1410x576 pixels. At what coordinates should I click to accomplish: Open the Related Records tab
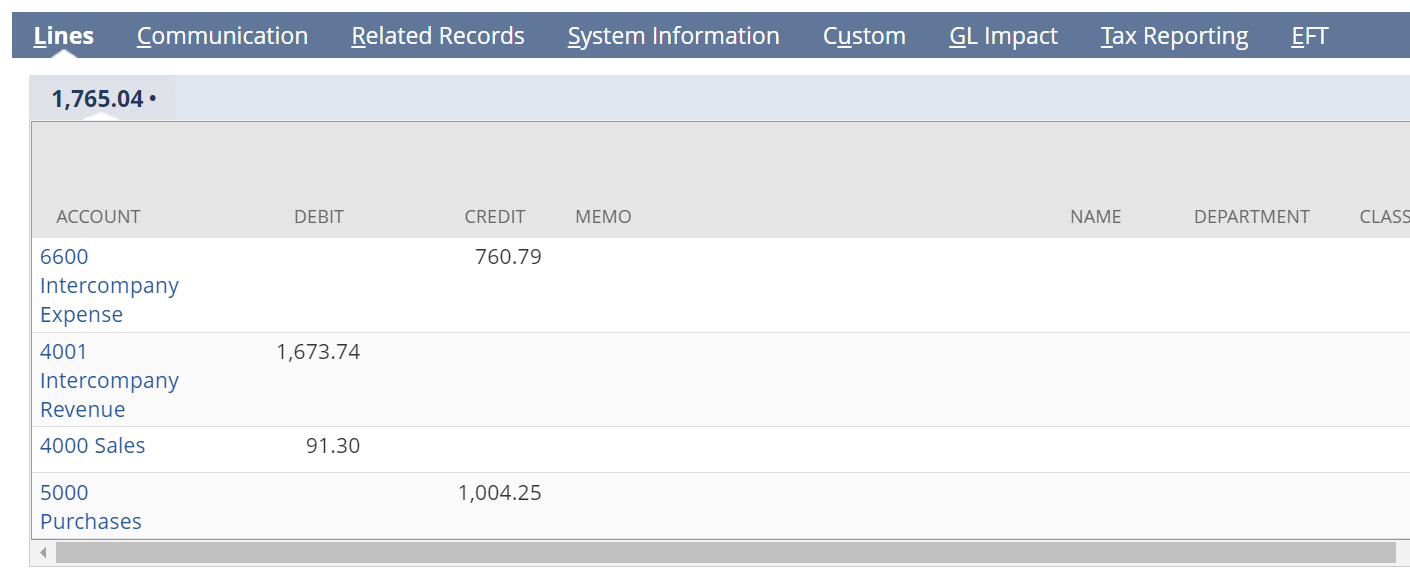[x=438, y=36]
